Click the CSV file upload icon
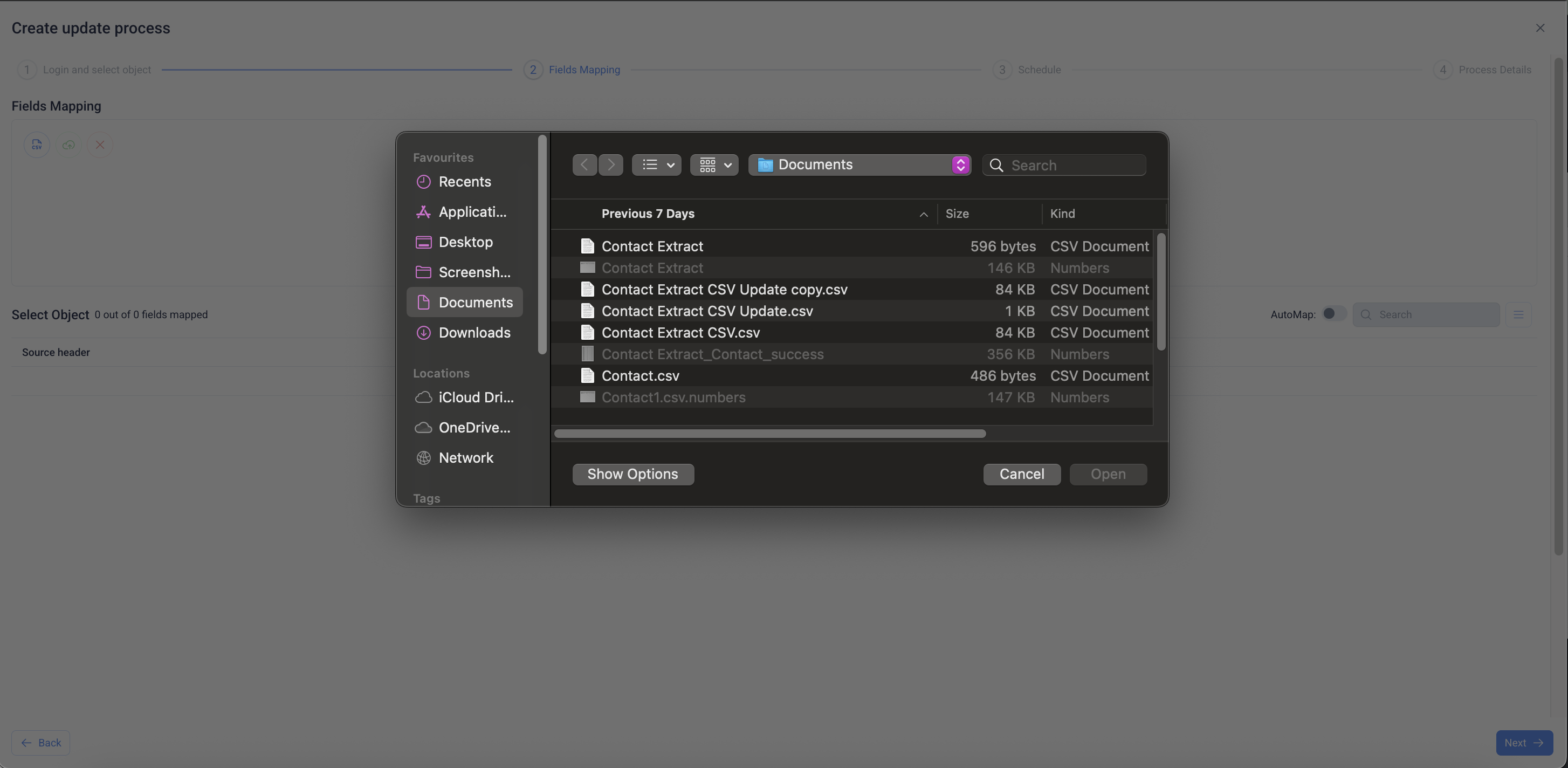The height and width of the screenshot is (768, 1568). (x=37, y=145)
